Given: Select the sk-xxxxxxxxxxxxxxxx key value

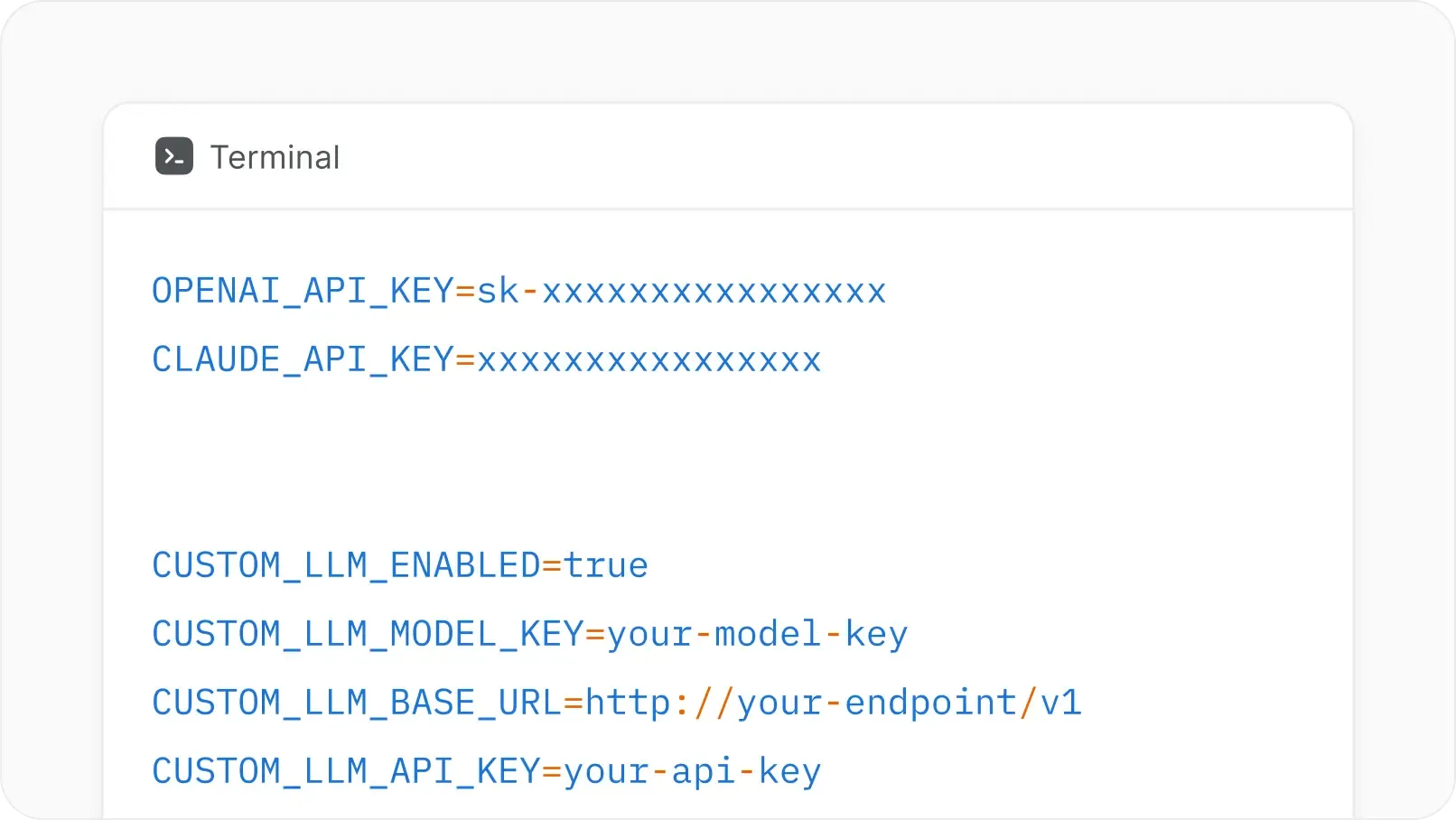Looking at the screenshot, I should click(681, 292).
